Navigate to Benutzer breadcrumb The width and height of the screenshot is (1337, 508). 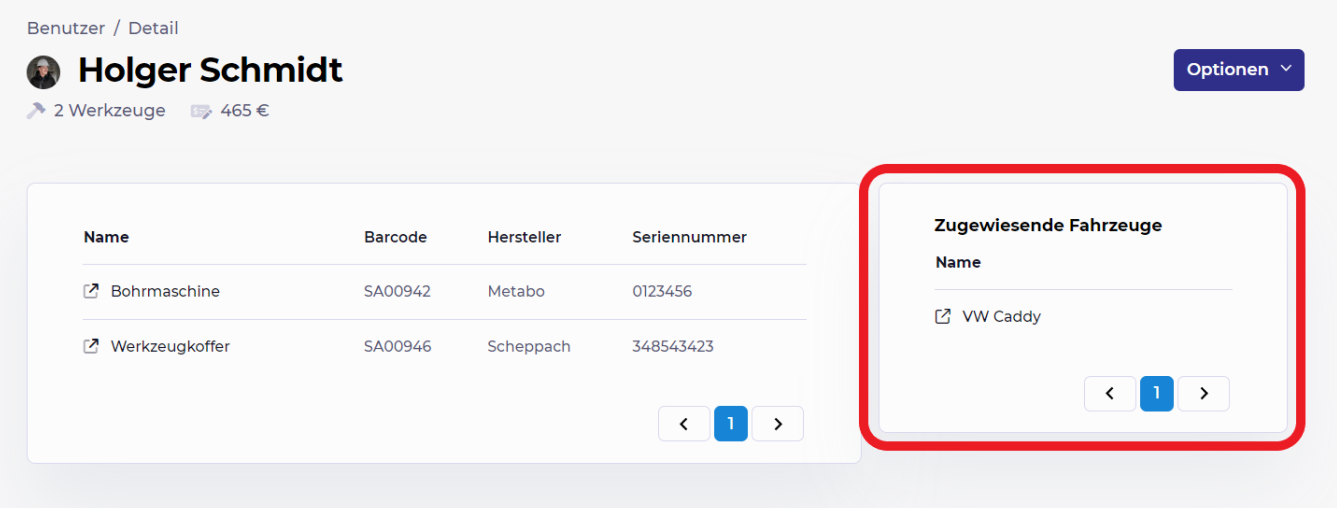click(x=66, y=28)
